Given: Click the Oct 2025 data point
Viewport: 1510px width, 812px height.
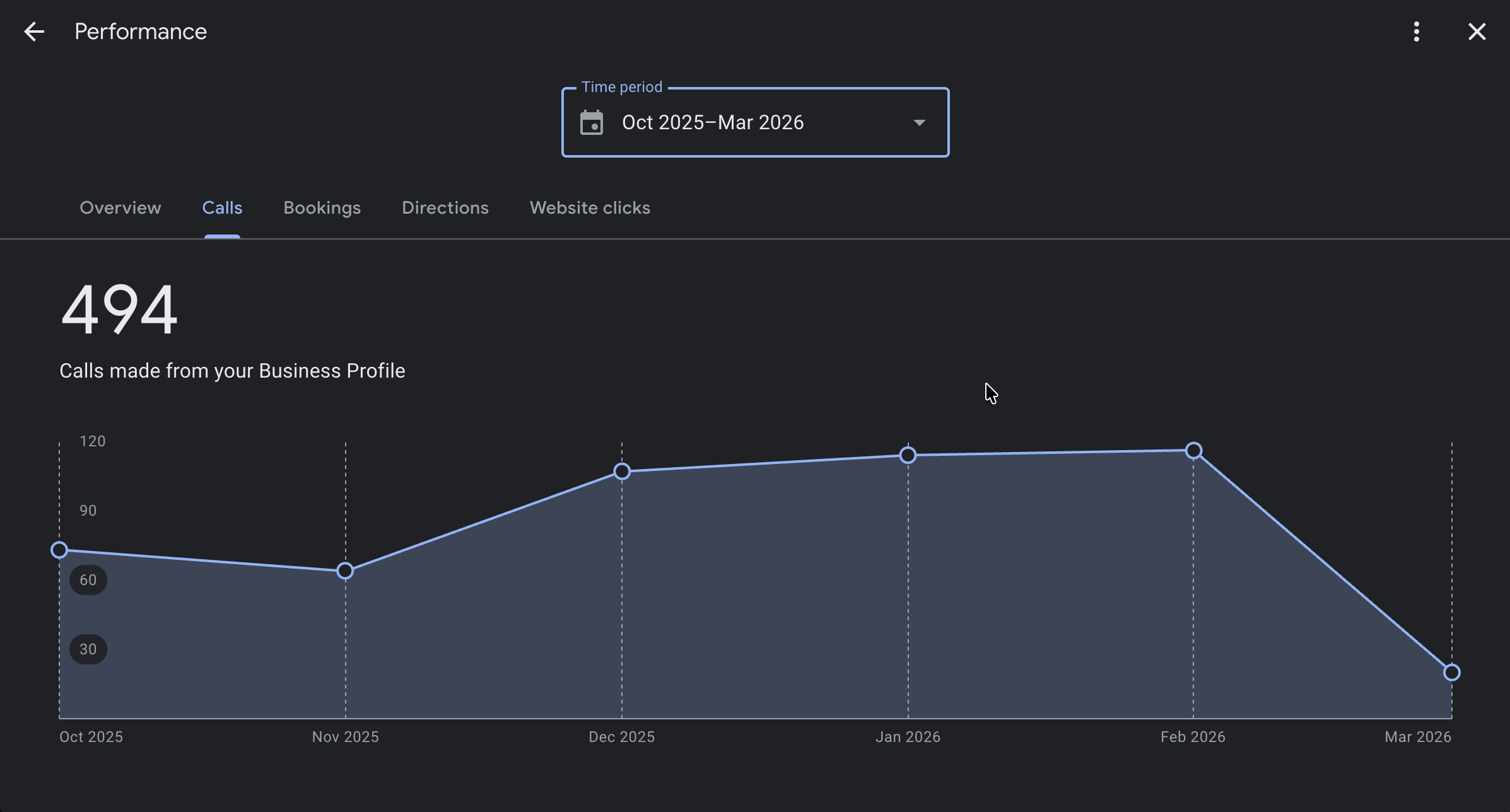Looking at the screenshot, I should click(59, 550).
